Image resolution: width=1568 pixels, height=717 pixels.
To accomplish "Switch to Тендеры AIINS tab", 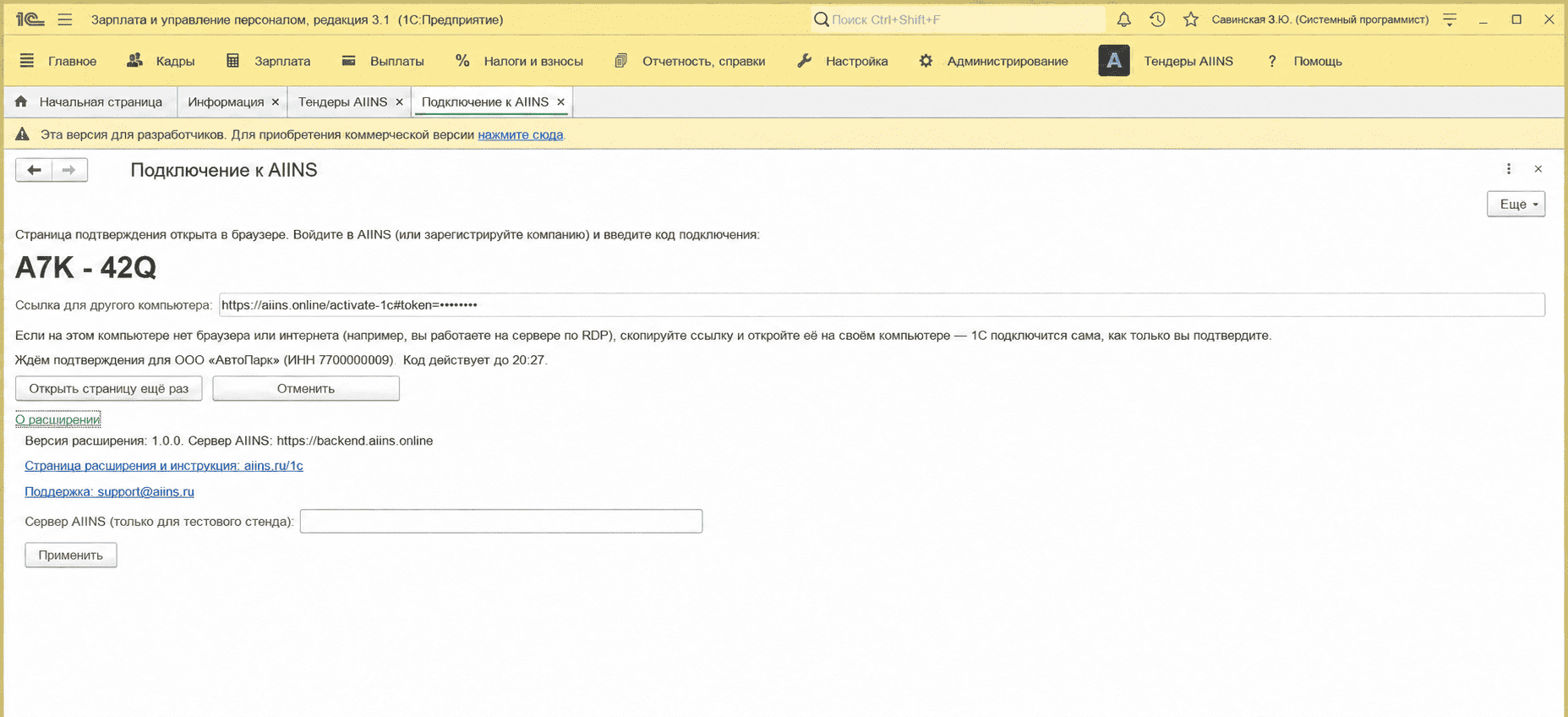I will click(342, 101).
